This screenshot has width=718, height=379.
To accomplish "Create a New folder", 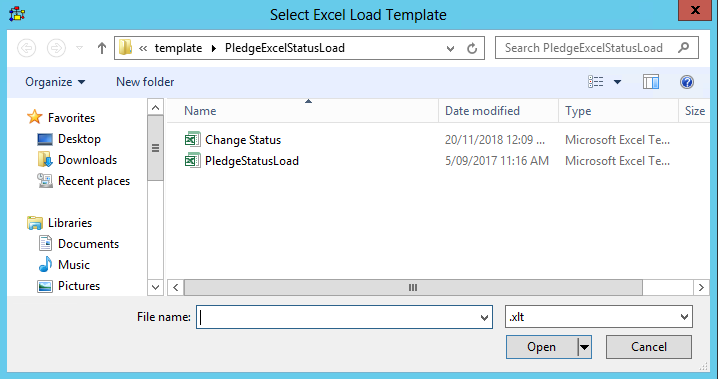I will [x=145, y=82].
